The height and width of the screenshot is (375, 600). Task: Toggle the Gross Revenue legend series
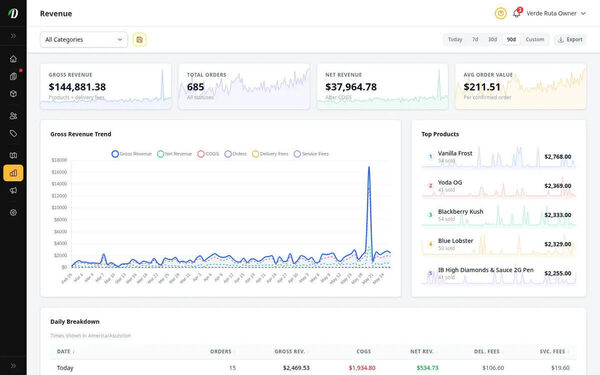click(x=131, y=154)
